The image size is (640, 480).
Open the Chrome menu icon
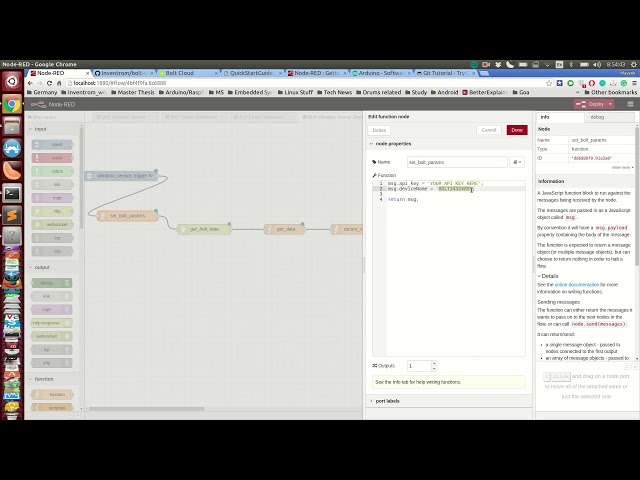[634, 83]
